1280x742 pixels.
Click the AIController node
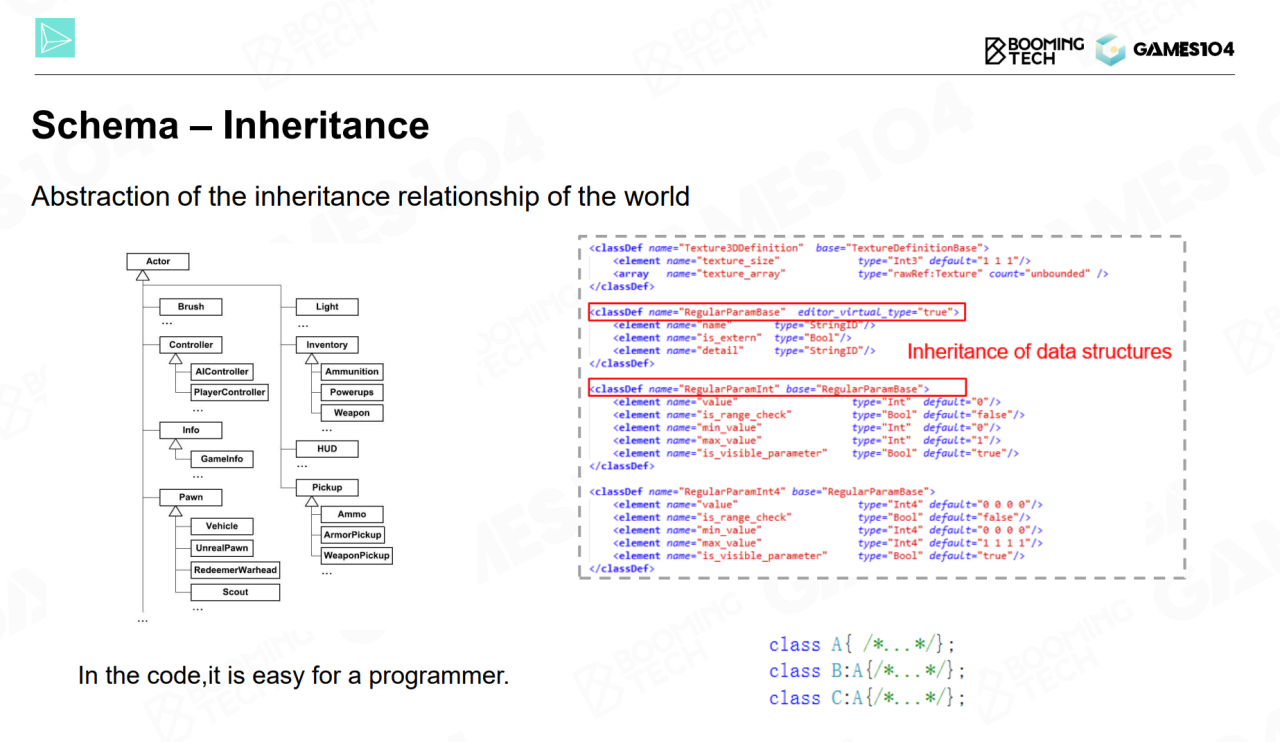pos(222,372)
